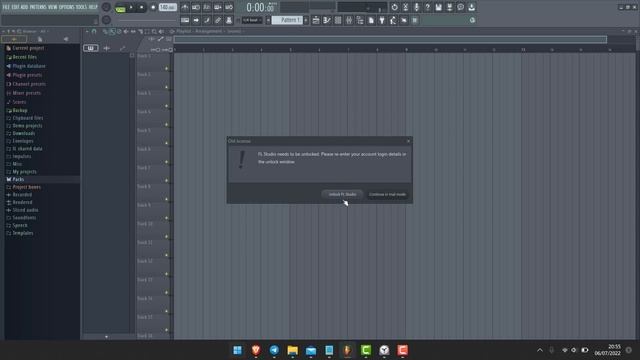
Task: Start playback with the Play button
Action: (131, 7)
